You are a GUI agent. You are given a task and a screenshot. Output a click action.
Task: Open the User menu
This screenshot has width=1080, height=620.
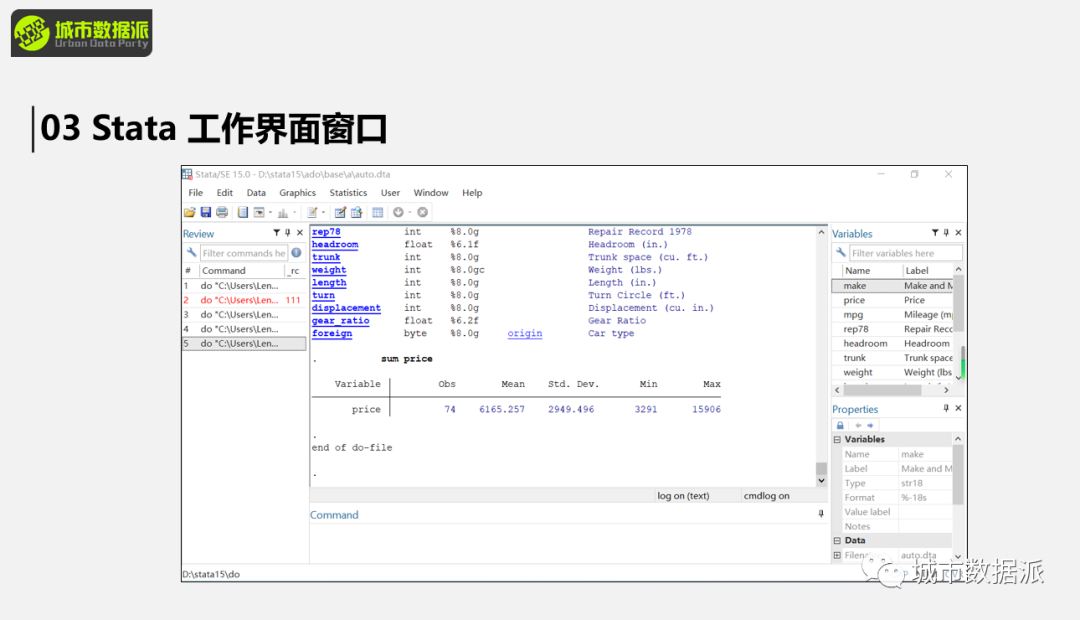point(391,193)
